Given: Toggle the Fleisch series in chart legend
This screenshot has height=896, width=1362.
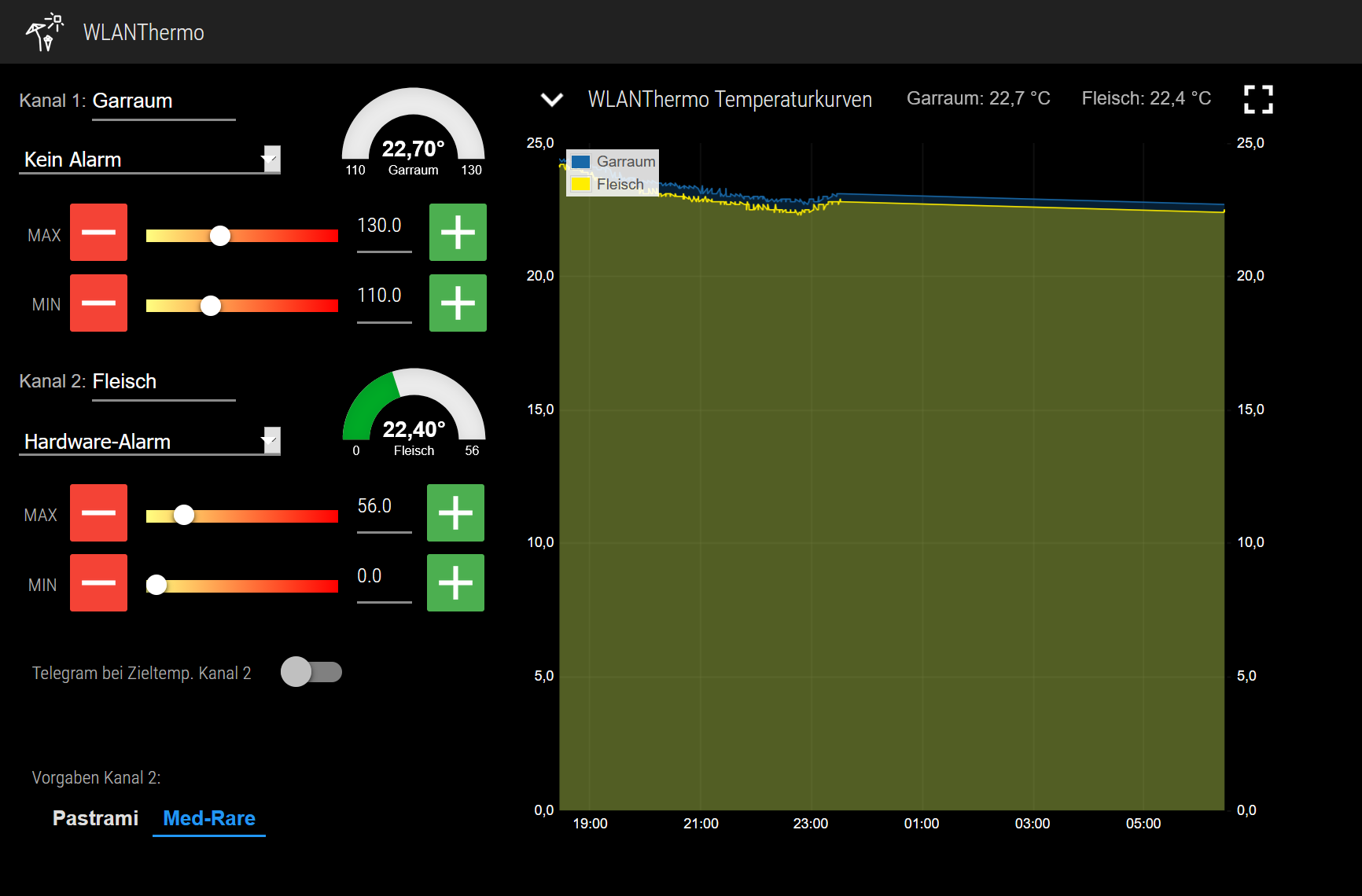Looking at the screenshot, I should (608, 184).
